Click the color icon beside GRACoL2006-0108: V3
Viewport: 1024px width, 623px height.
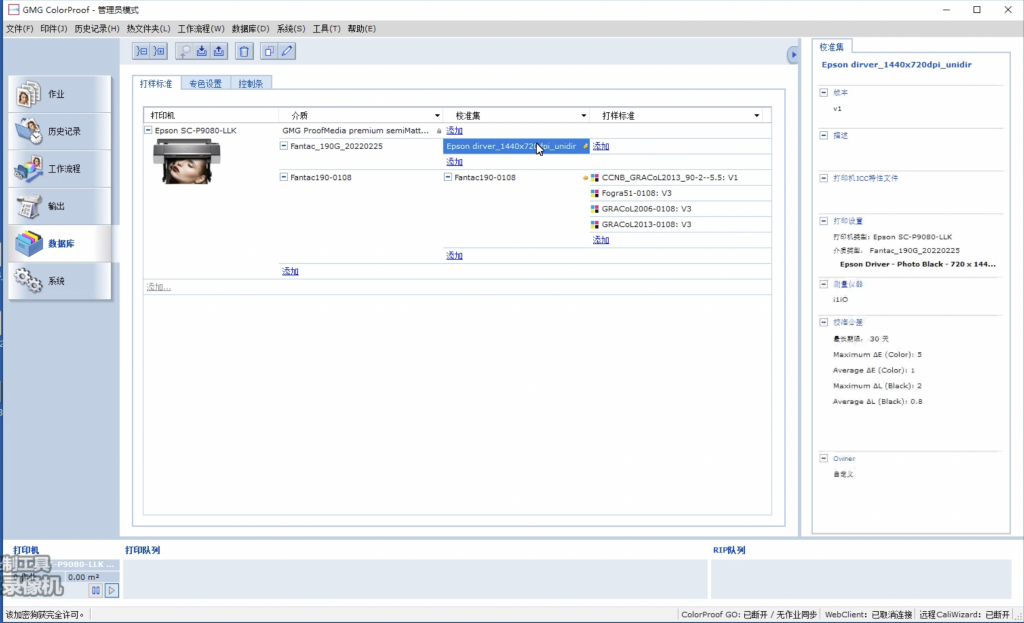[x=594, y=209]
